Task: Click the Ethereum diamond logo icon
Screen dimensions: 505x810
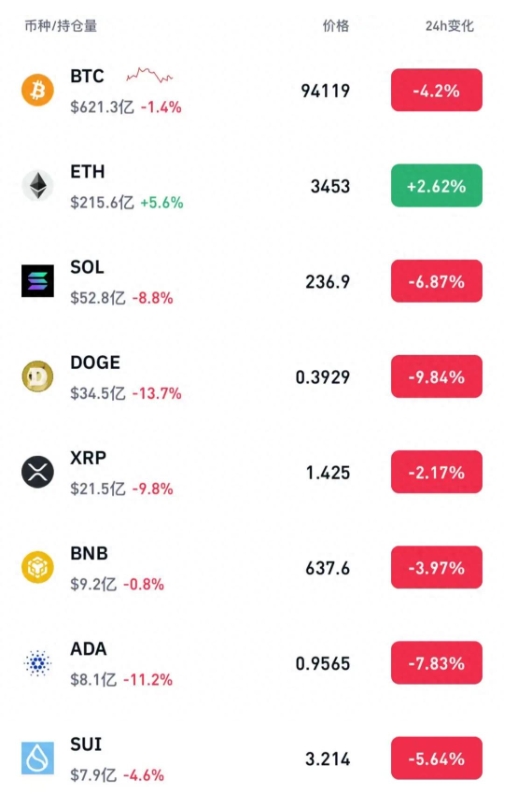Action: 37,185
